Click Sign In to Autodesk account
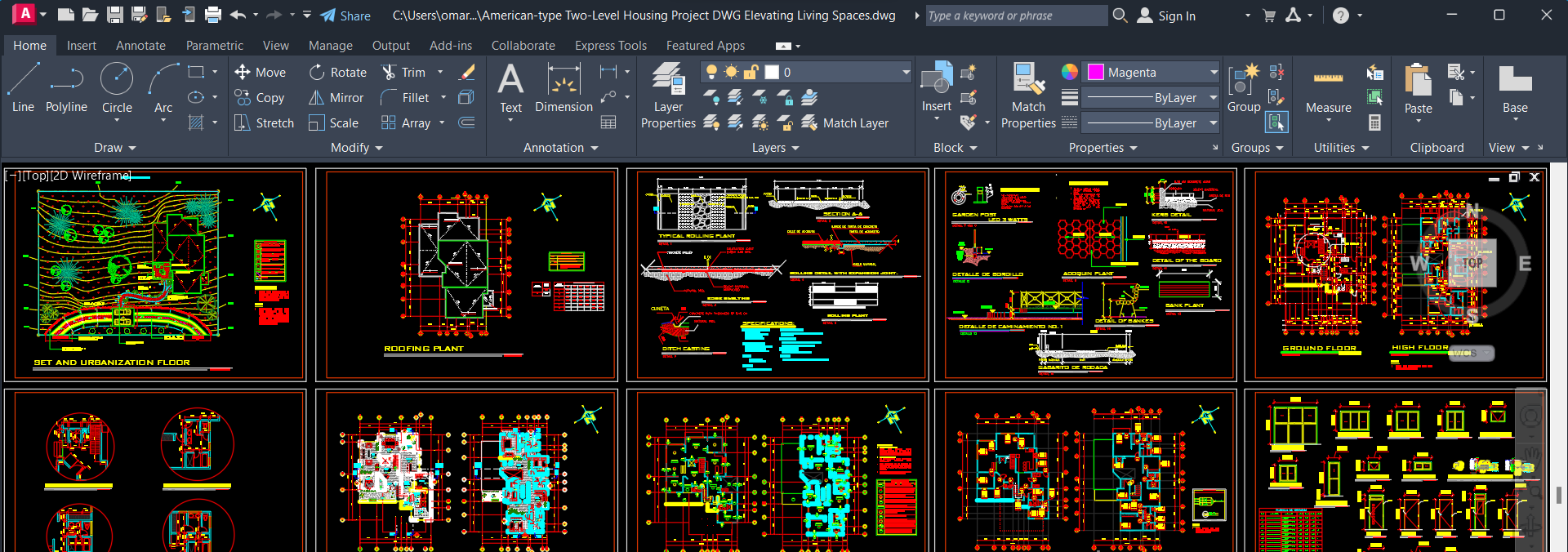1568x552 pixels. click(x=1176, y=16)
